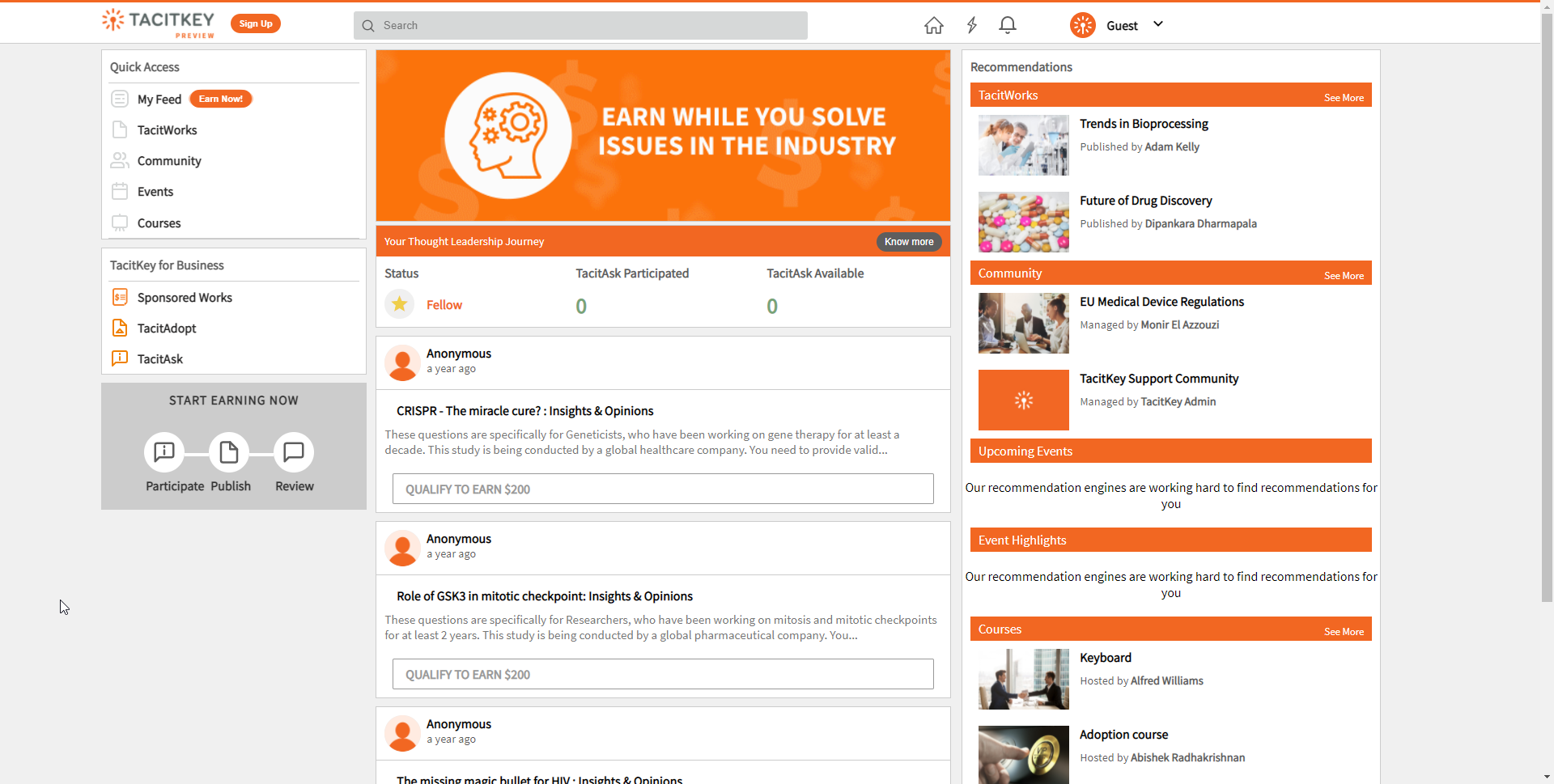1554x784 pixels.
Task: Click the Sponsored Works icon
Action: click(x=120, y=297)
